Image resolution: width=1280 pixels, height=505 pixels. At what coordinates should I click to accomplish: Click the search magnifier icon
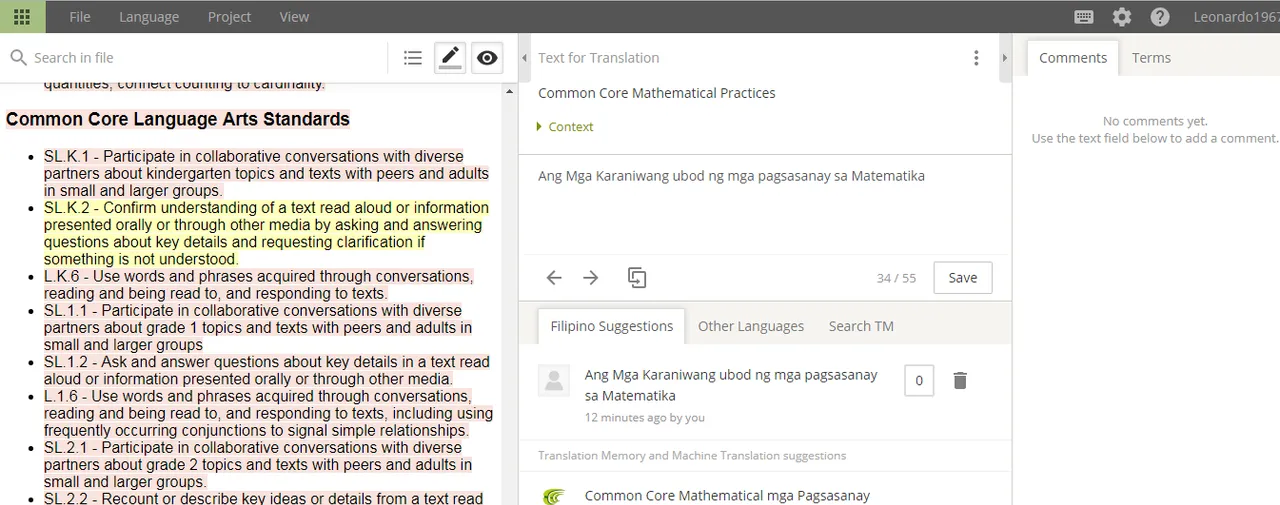tap(18, 58)
